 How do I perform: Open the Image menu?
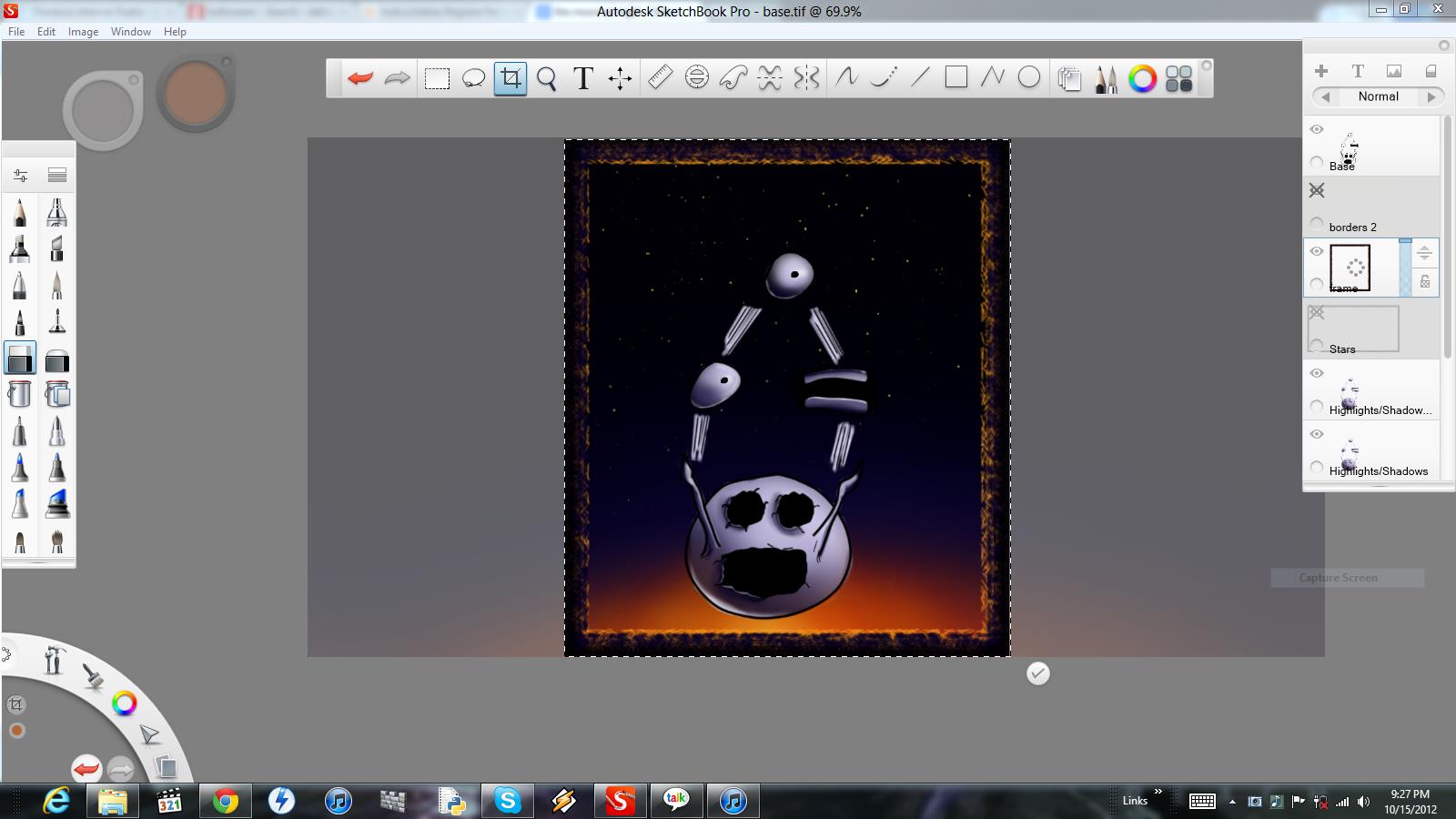click(83, 31)
